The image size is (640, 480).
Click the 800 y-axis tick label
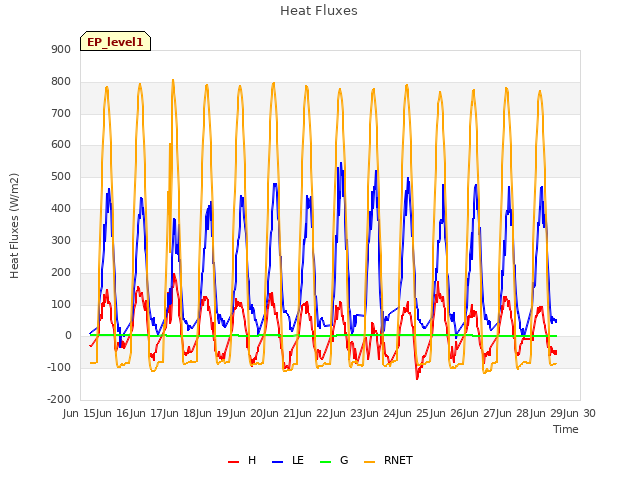(61, 82)
